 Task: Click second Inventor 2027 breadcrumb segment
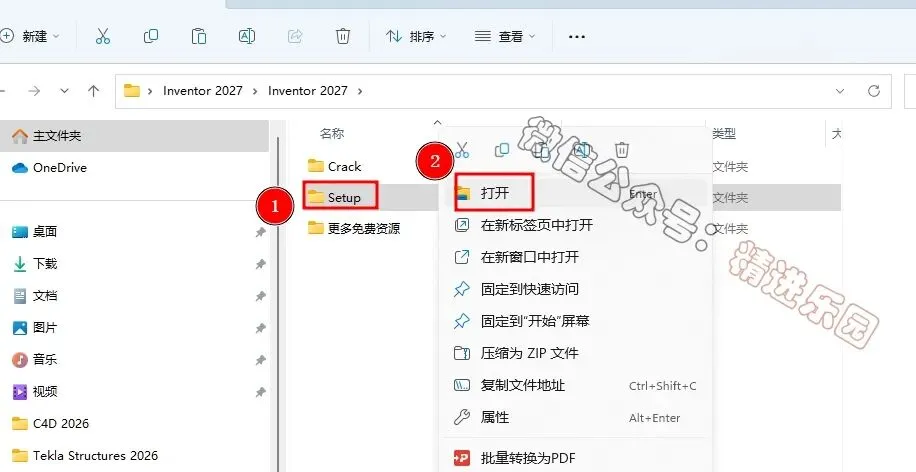(308, 91)
